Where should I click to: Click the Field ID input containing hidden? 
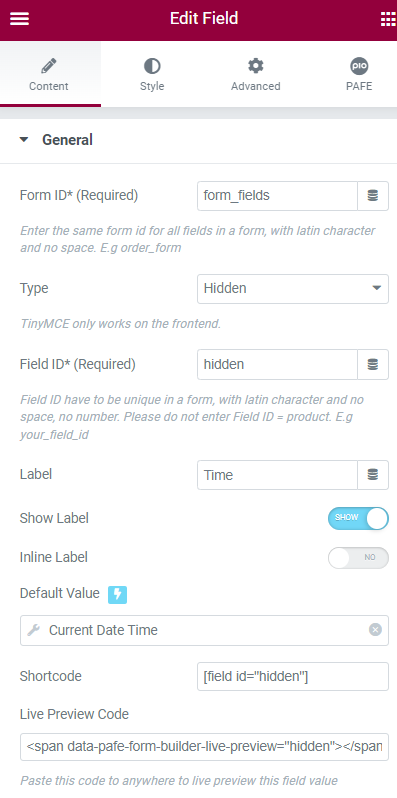tap(277, 364)
